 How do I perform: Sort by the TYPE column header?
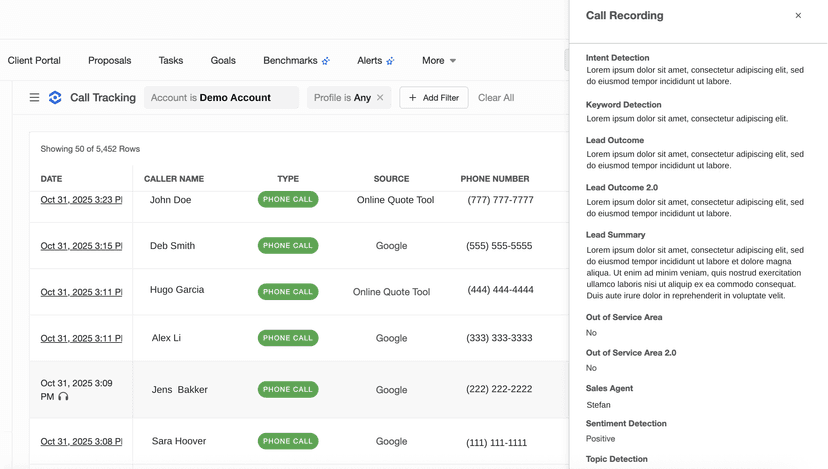(x=288, y=179)
